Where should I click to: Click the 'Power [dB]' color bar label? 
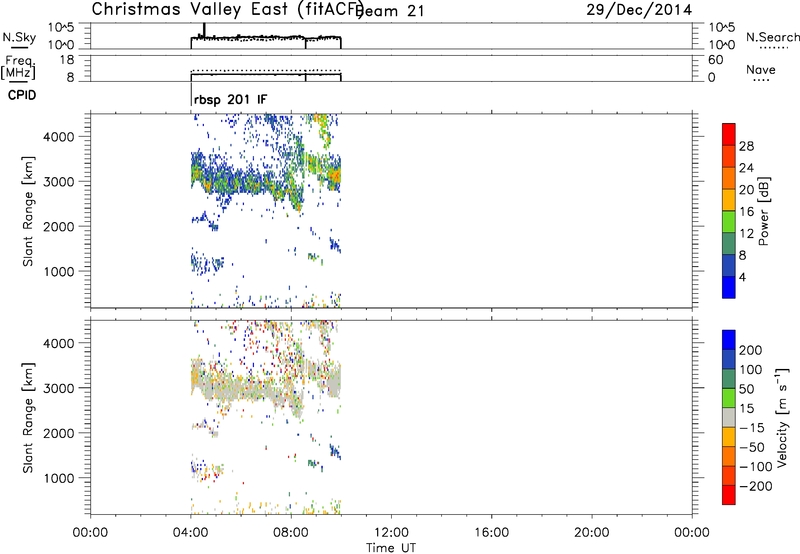click(763, 211)
